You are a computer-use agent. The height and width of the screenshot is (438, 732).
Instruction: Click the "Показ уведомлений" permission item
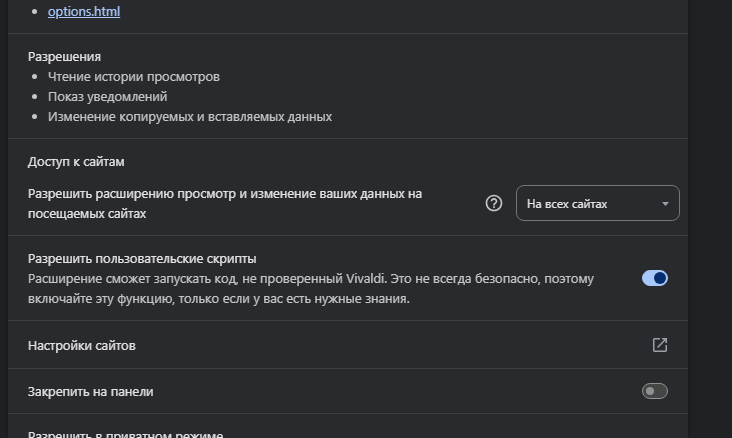[108, 97]
